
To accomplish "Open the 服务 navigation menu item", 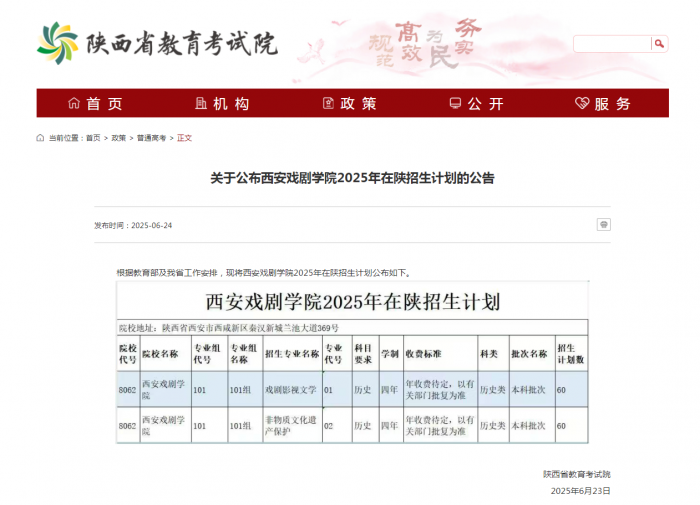I will 603,104.
